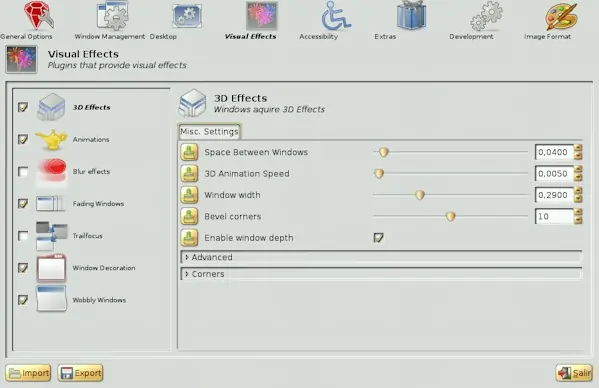
Task: Open Window Management category icon
Action: coord(112,16)
